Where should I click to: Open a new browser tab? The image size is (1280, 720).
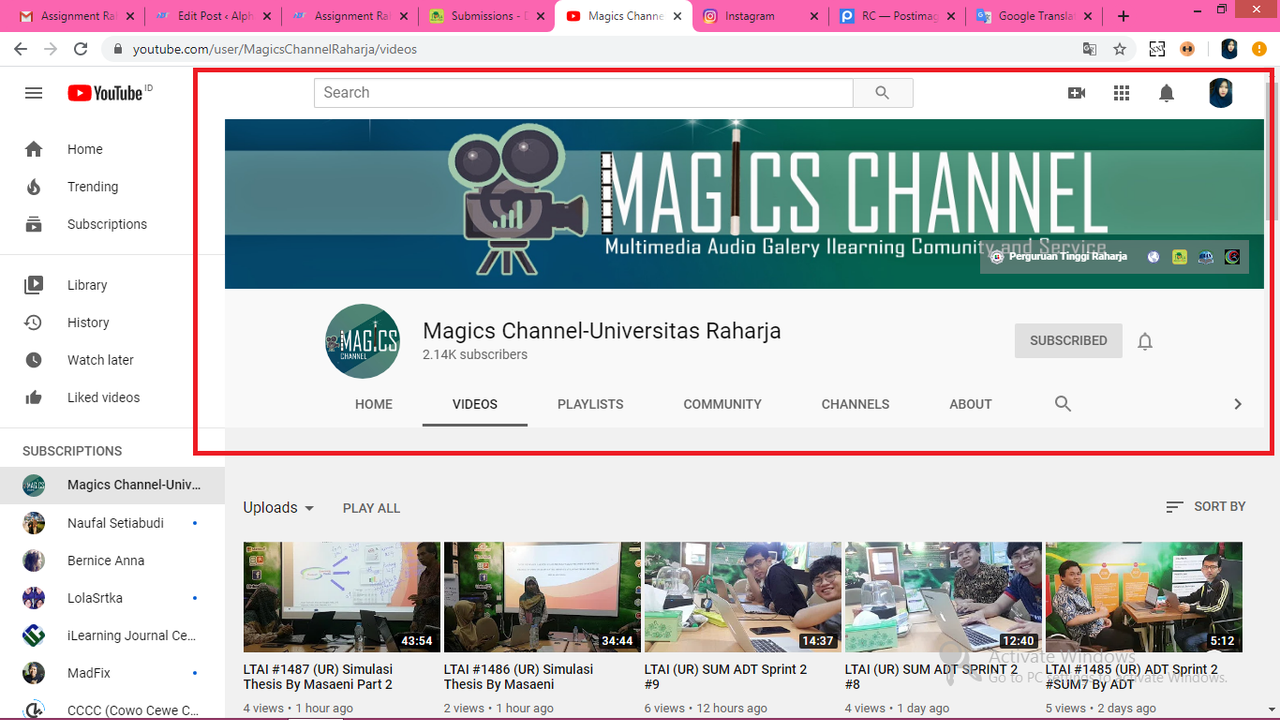(x=1124, y=16)
